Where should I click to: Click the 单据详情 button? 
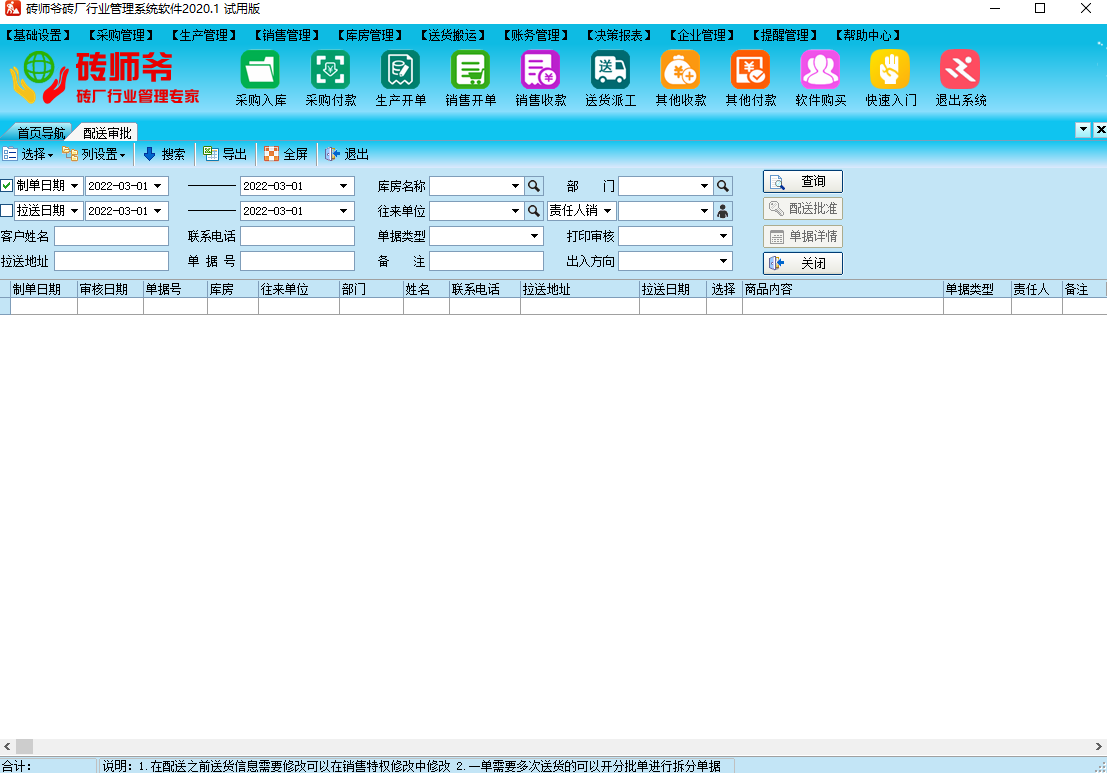tap(803, 236)
